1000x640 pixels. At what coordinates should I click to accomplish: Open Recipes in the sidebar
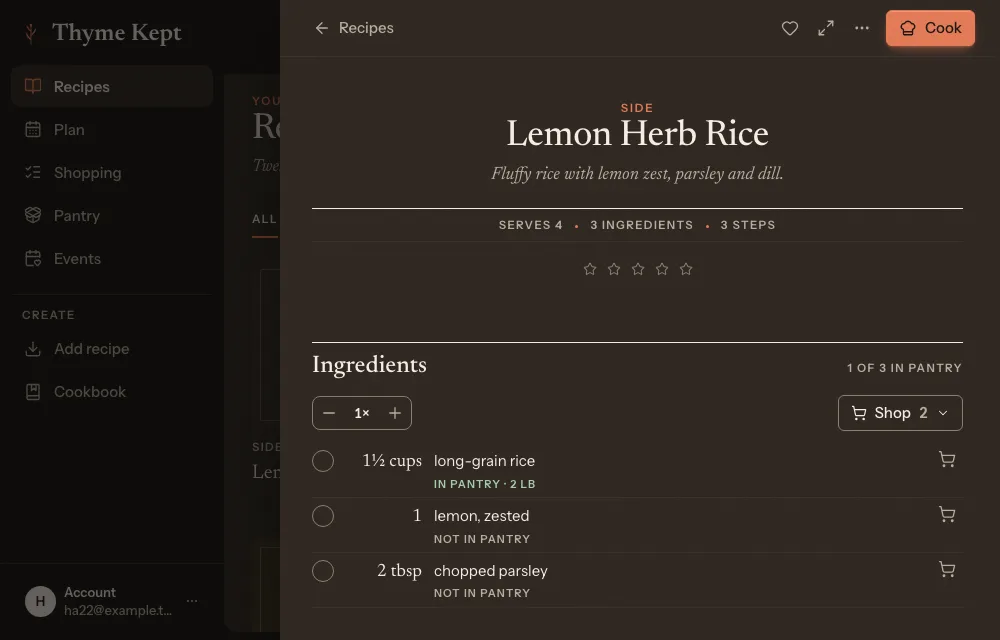coord(112,86)
